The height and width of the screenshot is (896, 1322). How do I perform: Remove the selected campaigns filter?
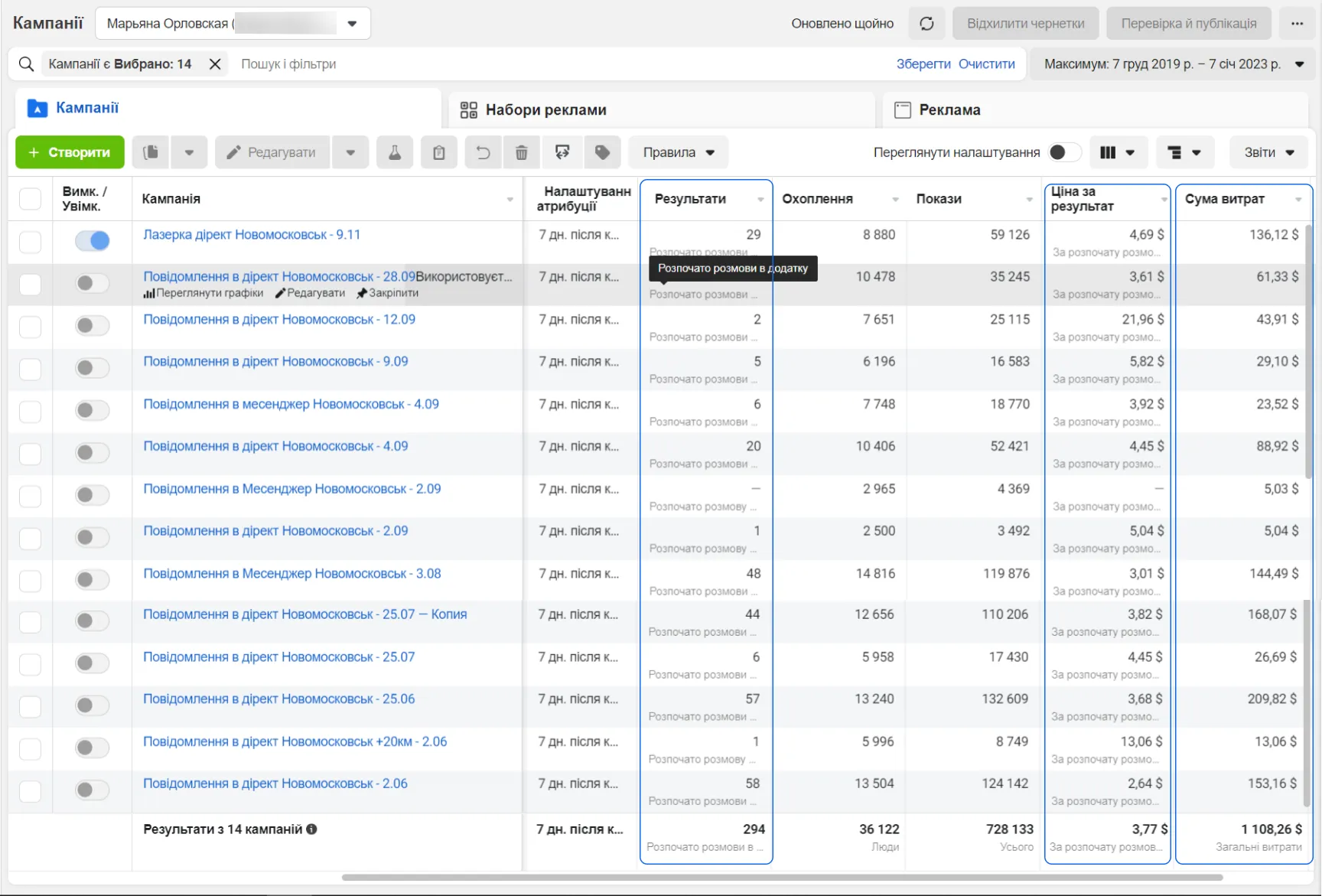(215, 64)
